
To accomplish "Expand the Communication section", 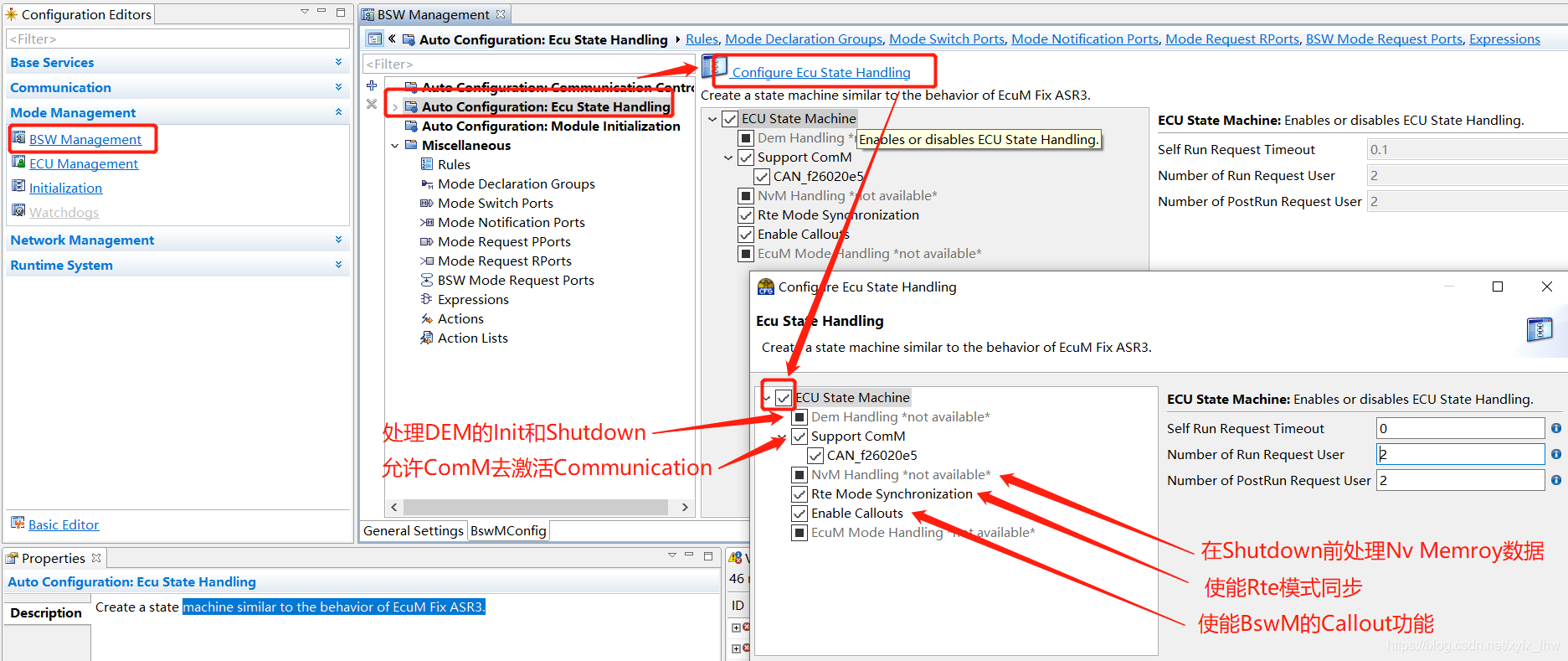I will point(338,87).
